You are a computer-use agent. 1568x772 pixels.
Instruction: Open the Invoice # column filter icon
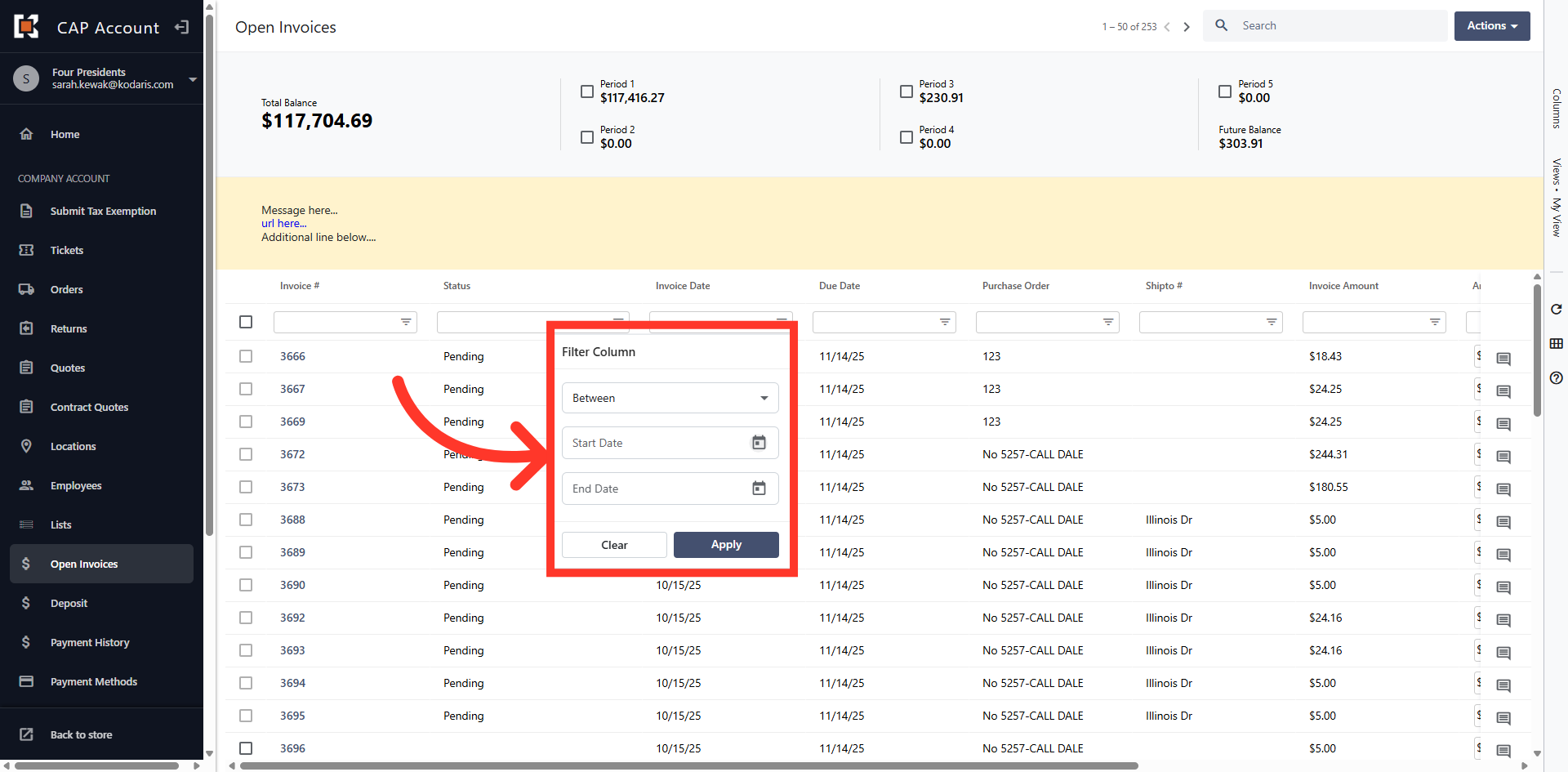click(406, 322)
